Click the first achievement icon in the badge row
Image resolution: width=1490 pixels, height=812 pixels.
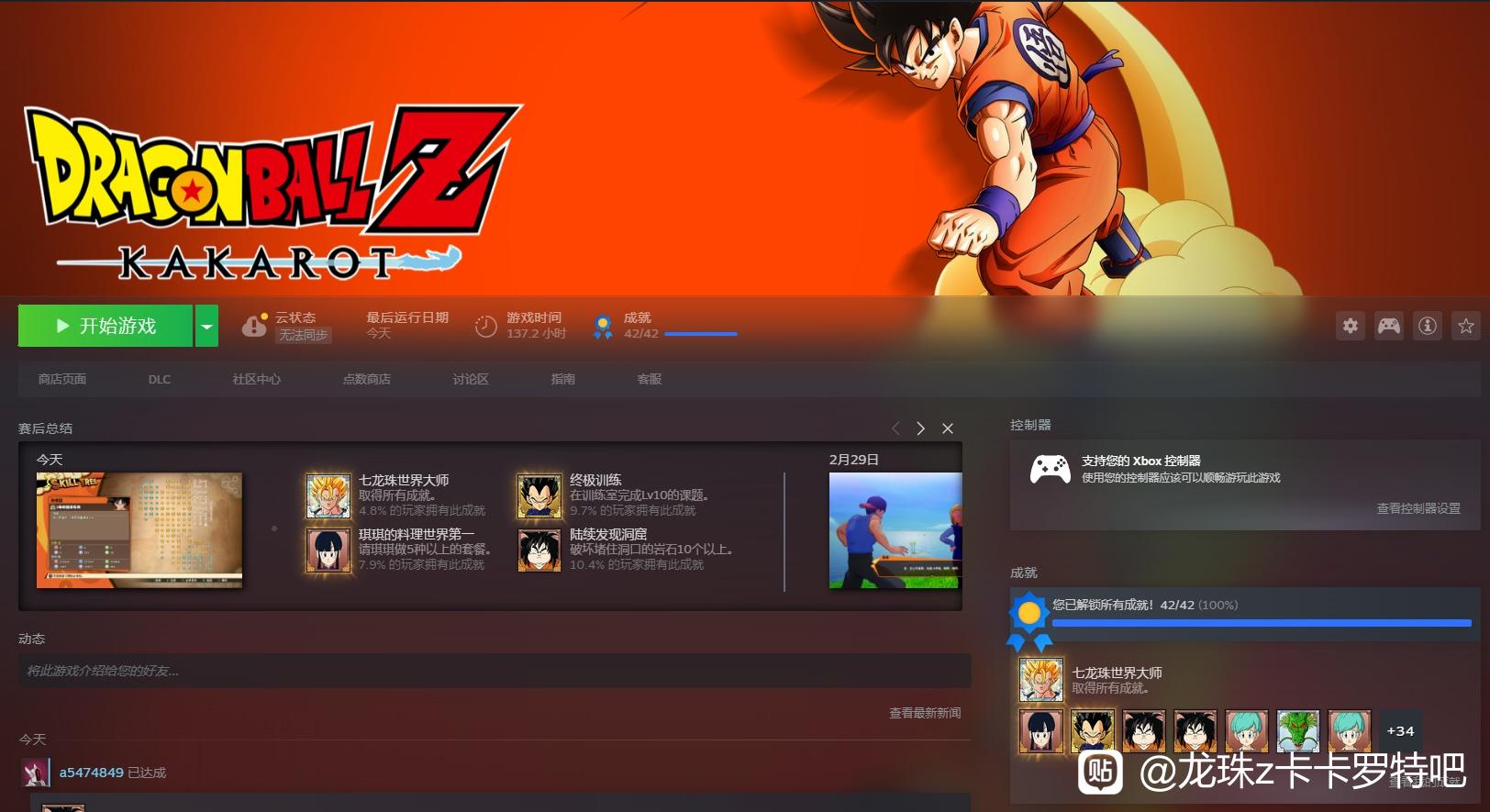(1041, 731)
